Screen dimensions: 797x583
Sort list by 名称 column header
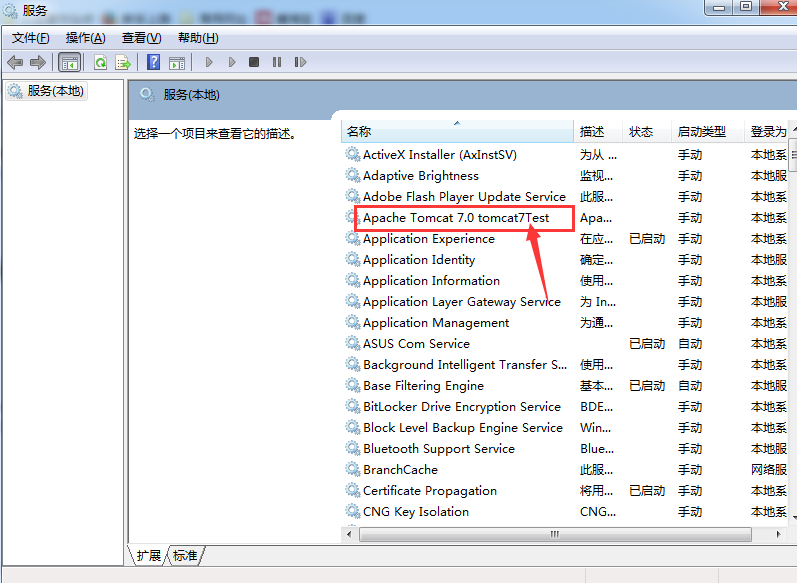tap(359, 132)
